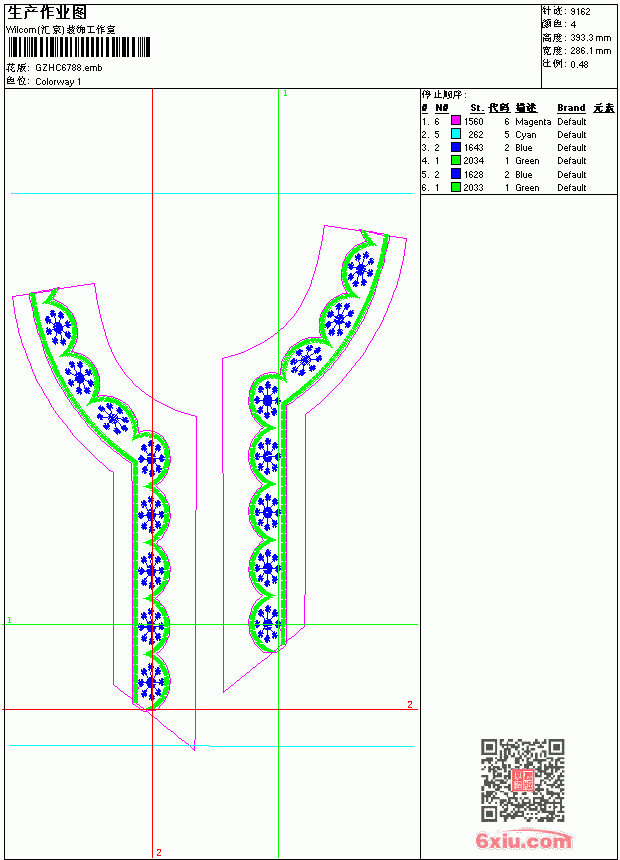
Task: Select the green swatch with 2034 stitches
Action: 455,160
